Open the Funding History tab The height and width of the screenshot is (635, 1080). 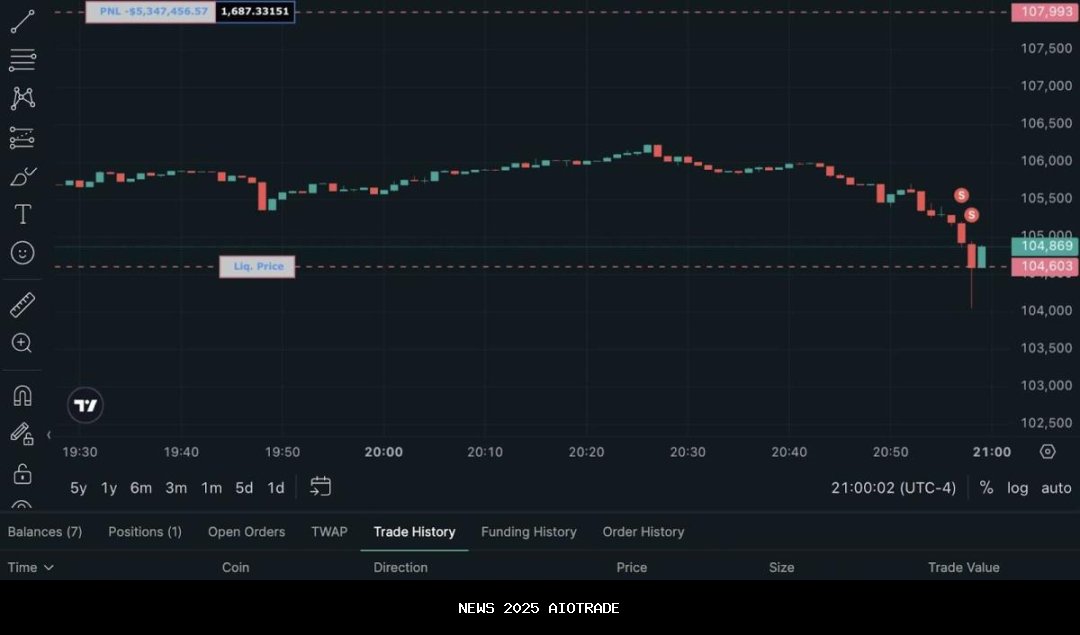528,532
